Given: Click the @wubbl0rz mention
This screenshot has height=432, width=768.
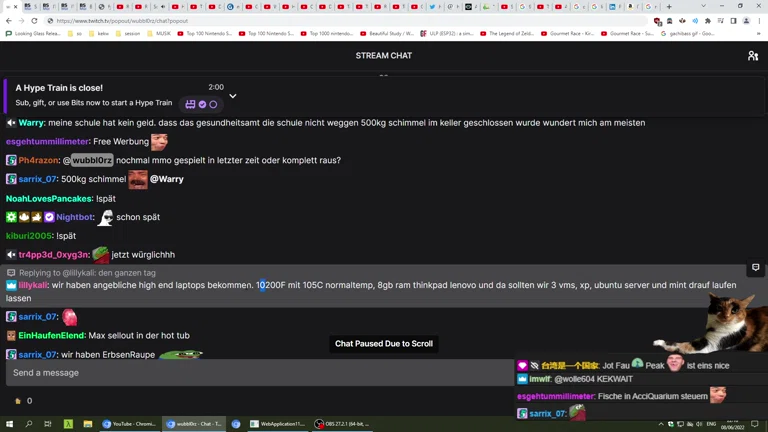Looking at the screenshot, I should (91, 161).
